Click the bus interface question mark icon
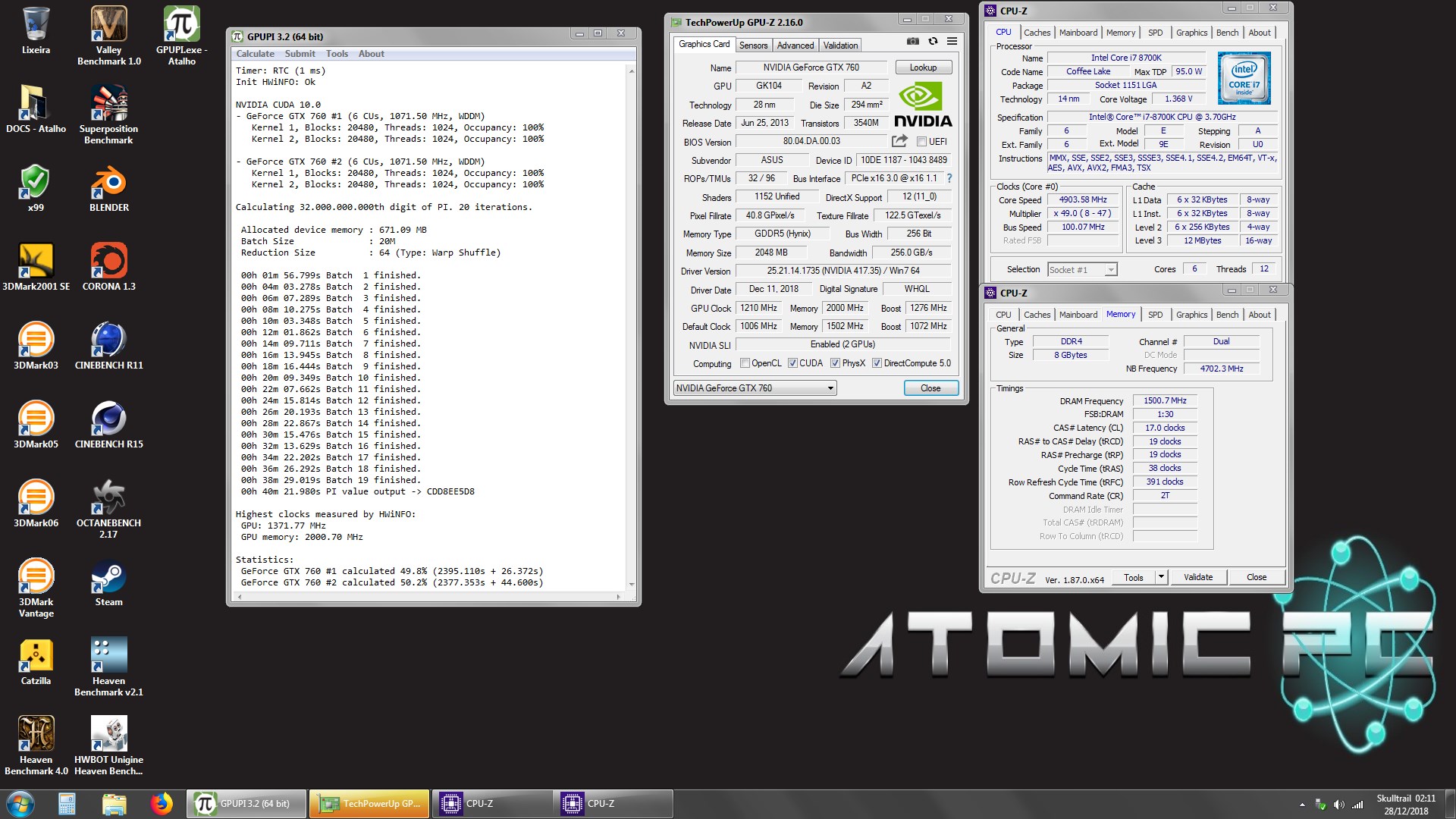Image resolution: width=1456 pixels, height=819 pixels. pyautogui.click(x=949, y=178)
